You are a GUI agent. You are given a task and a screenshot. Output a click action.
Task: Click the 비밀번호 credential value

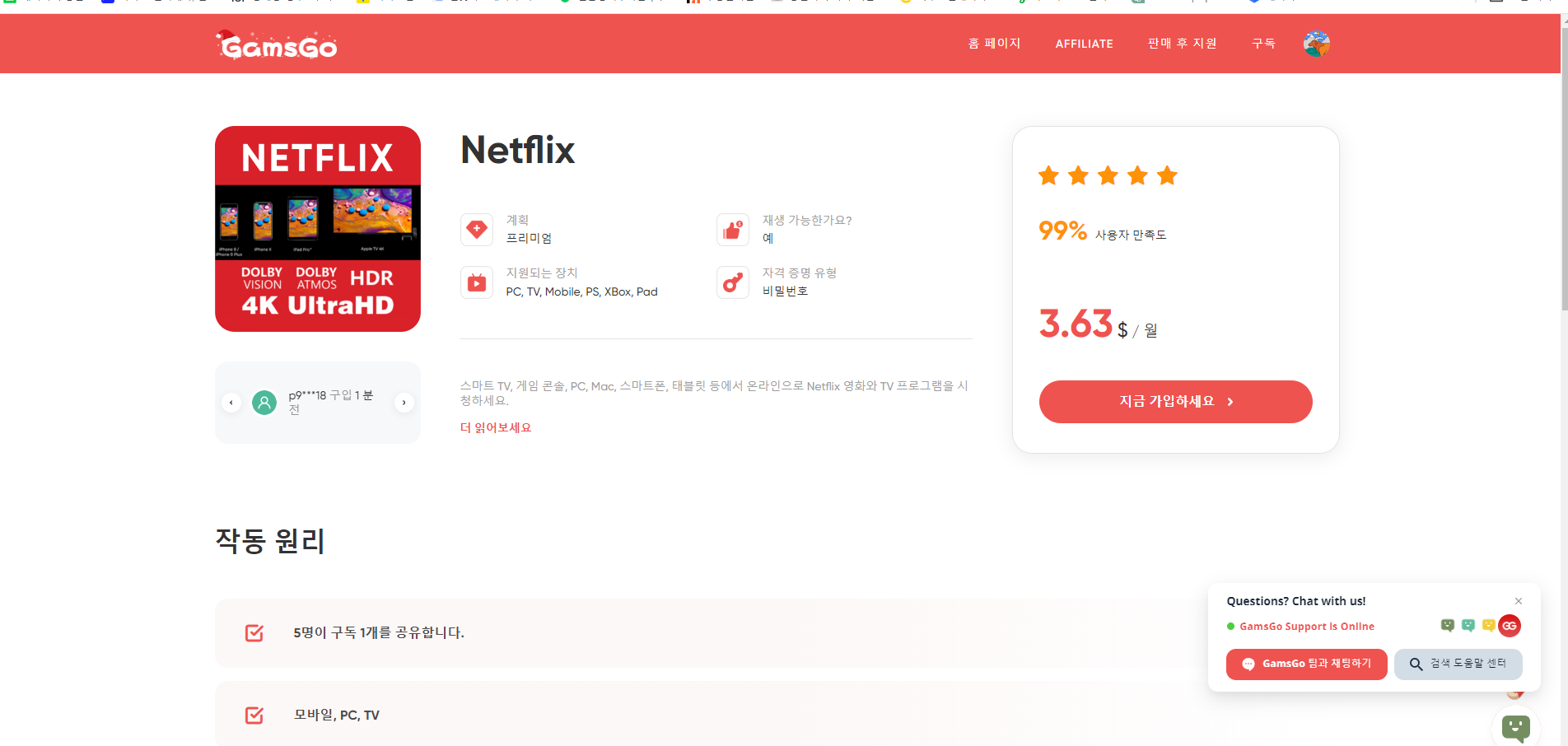(x=785, y=291)
